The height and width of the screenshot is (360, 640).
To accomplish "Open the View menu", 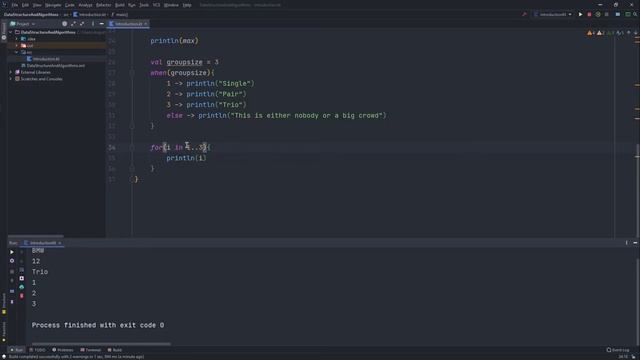I will (37, 5).
